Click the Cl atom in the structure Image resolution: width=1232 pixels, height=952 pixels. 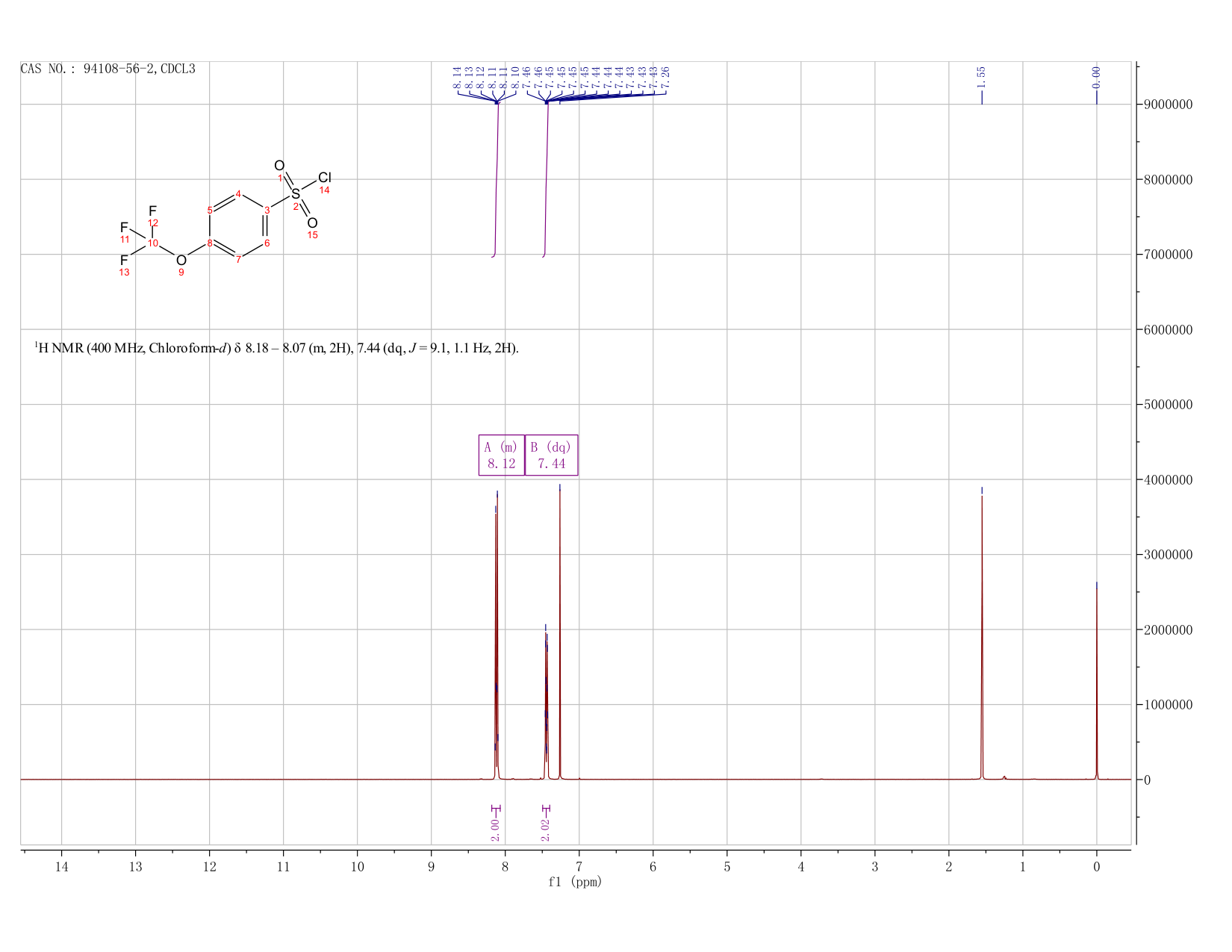click(324, 178)
